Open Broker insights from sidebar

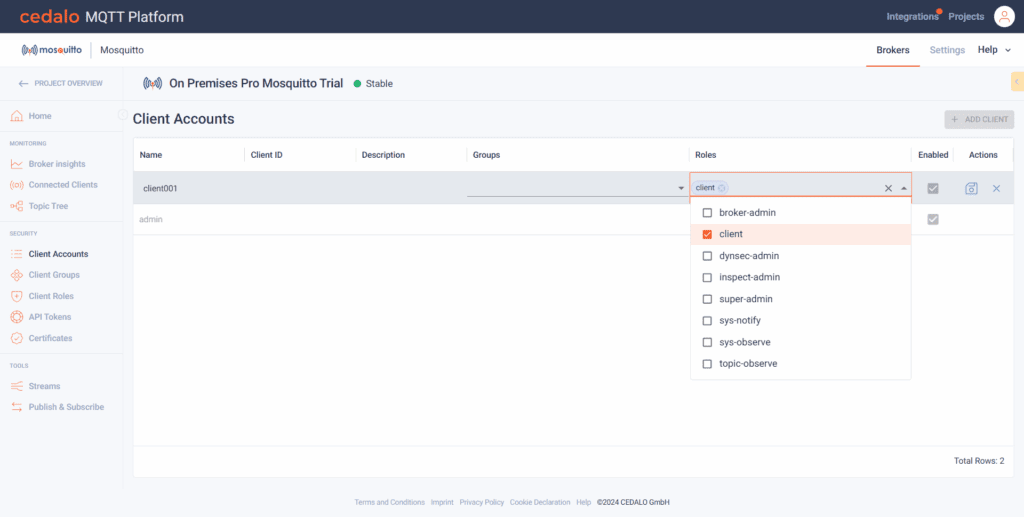pos(56,164)
